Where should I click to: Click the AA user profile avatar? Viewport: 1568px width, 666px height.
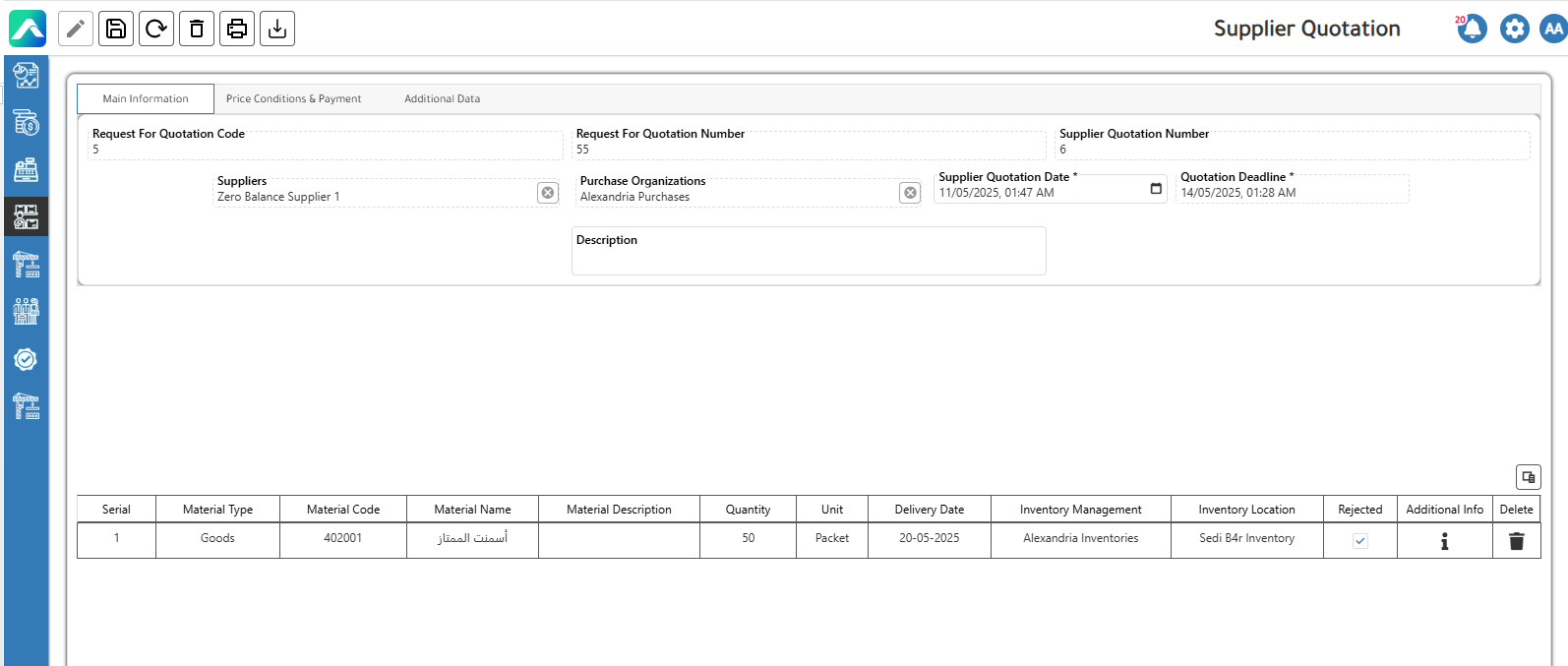(1553, 29)
